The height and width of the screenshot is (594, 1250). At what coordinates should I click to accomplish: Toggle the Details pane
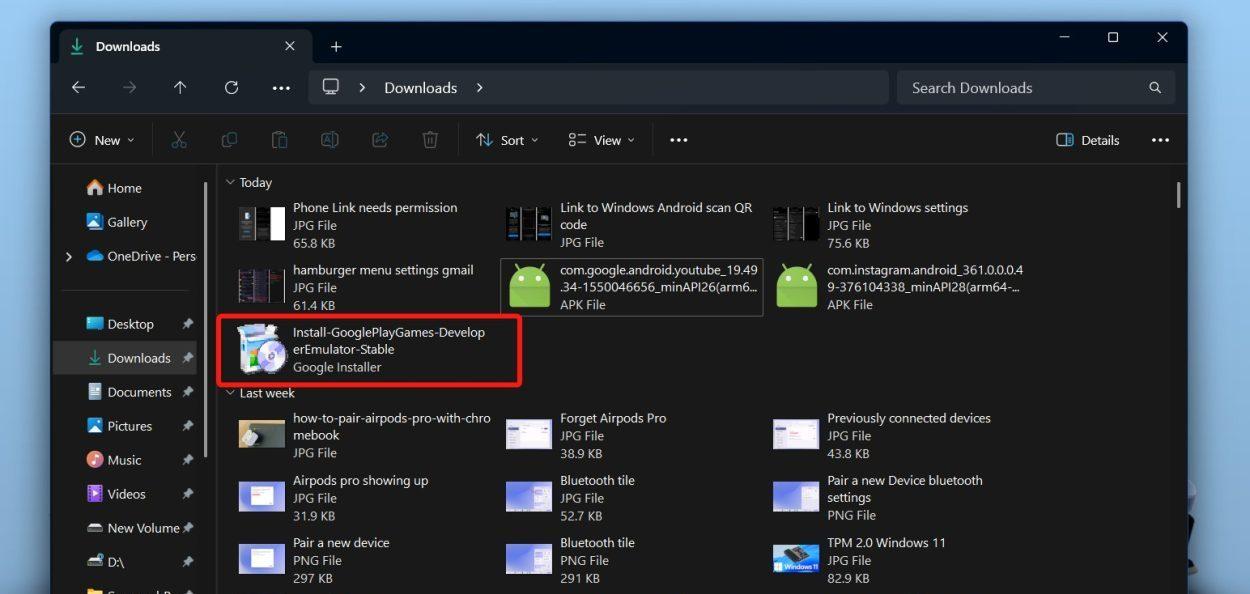[1088, 140]
